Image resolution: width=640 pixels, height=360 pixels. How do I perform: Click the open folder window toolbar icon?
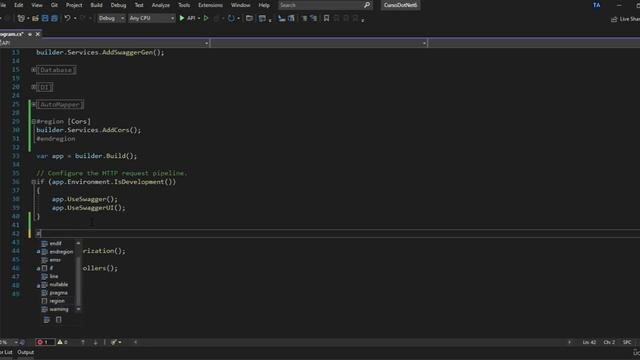pos(249,18)
